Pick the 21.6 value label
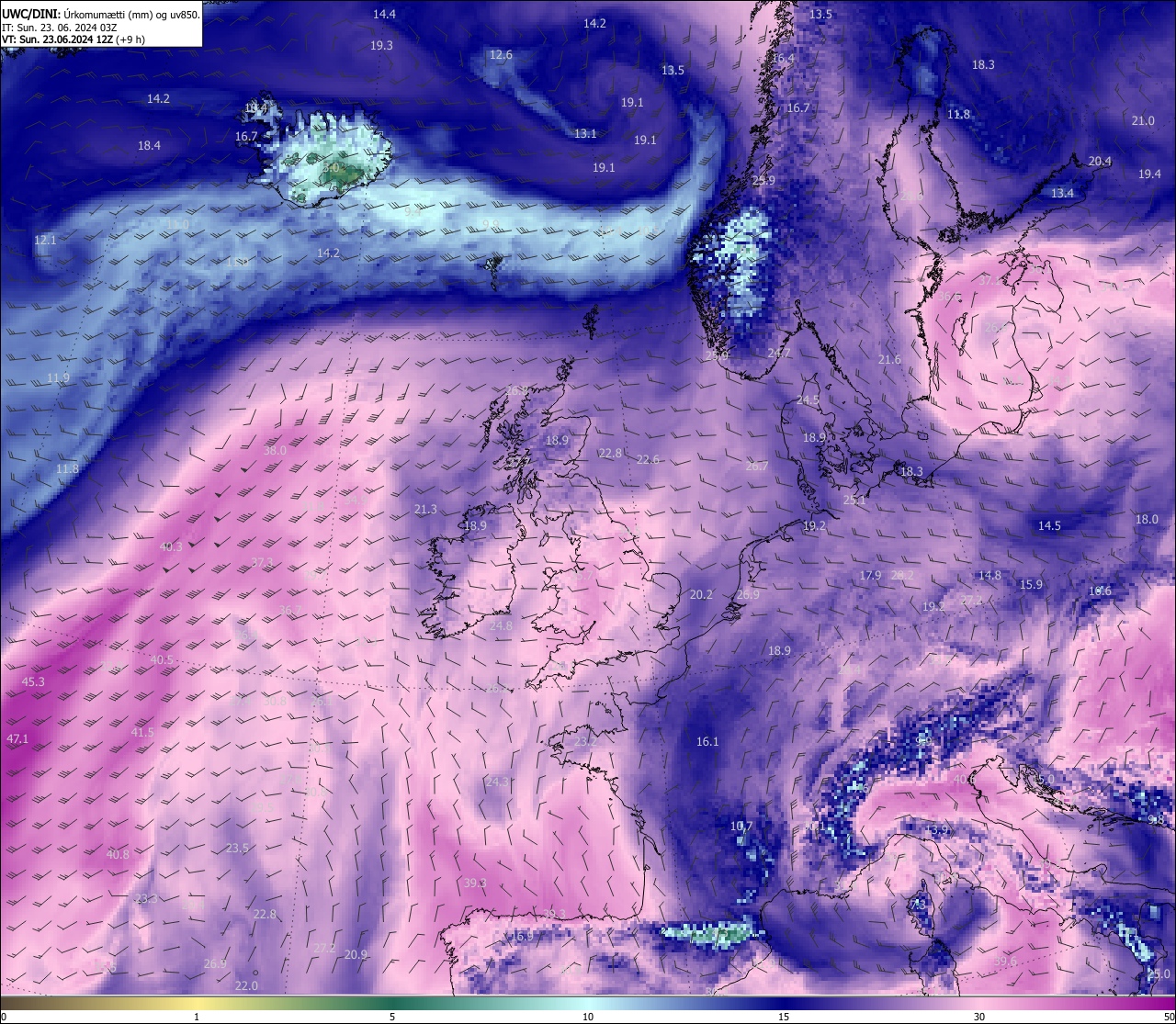The width and height of the screenshot is (1176, 1024). (889, 359)
